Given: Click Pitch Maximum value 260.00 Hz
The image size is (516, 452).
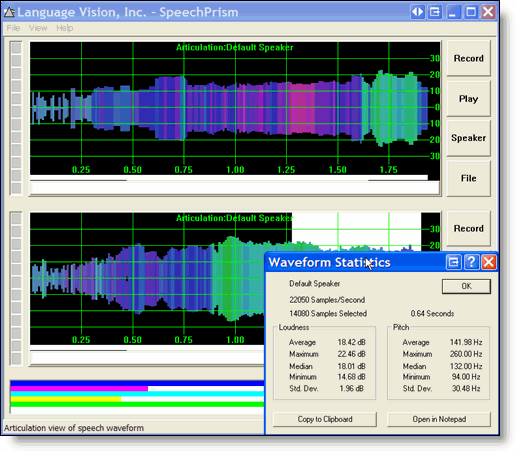Looking at the screenshot, I should [x=466, y=354].
